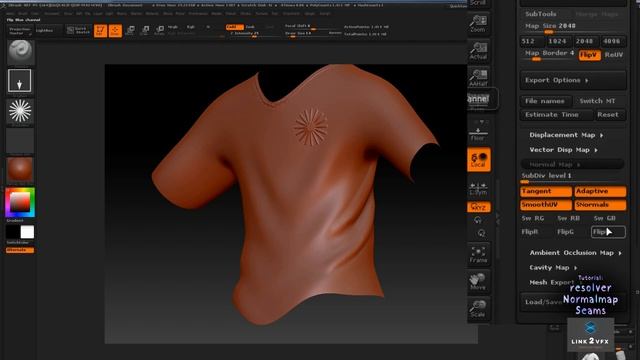Toggle the Local symmetry button
640x360 pixels.
(x=479, y=160)
